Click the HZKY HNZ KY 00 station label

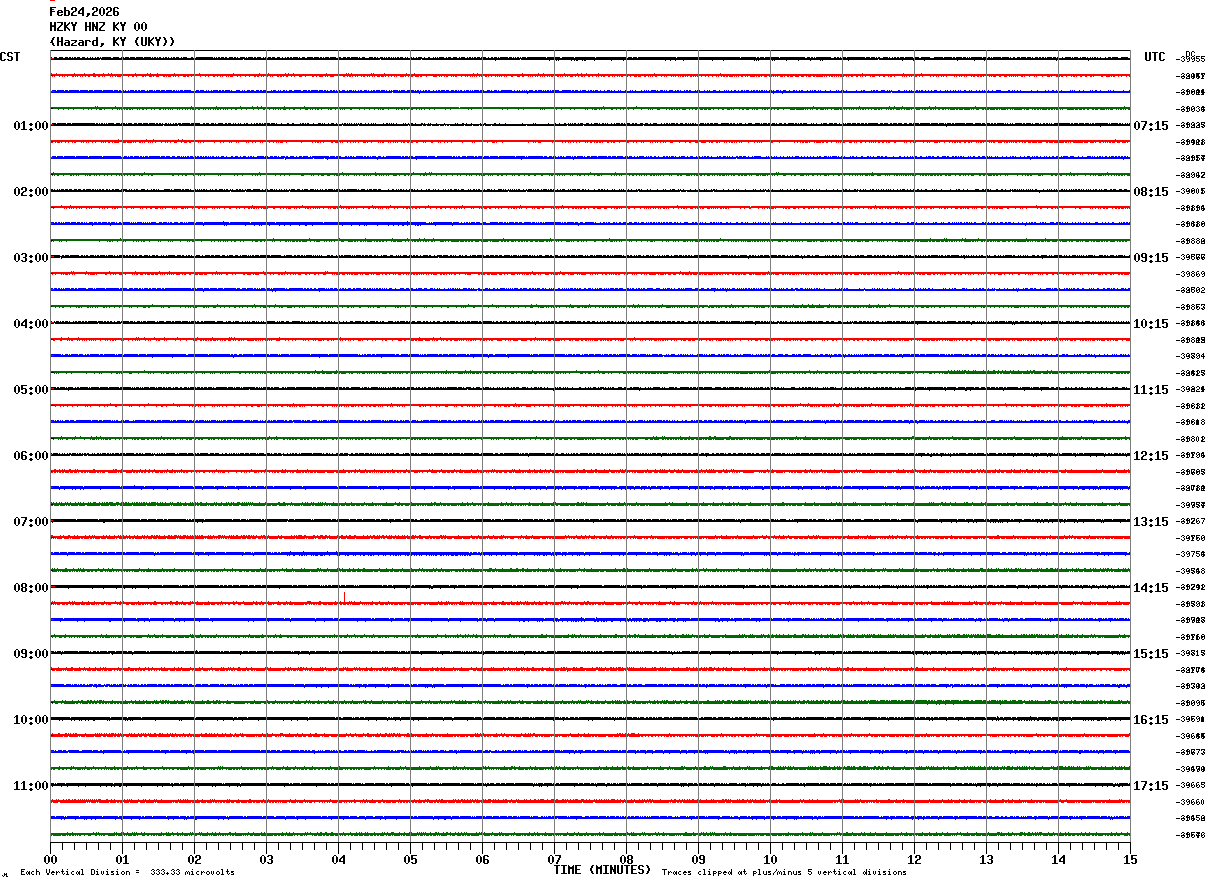click(98, 27)
